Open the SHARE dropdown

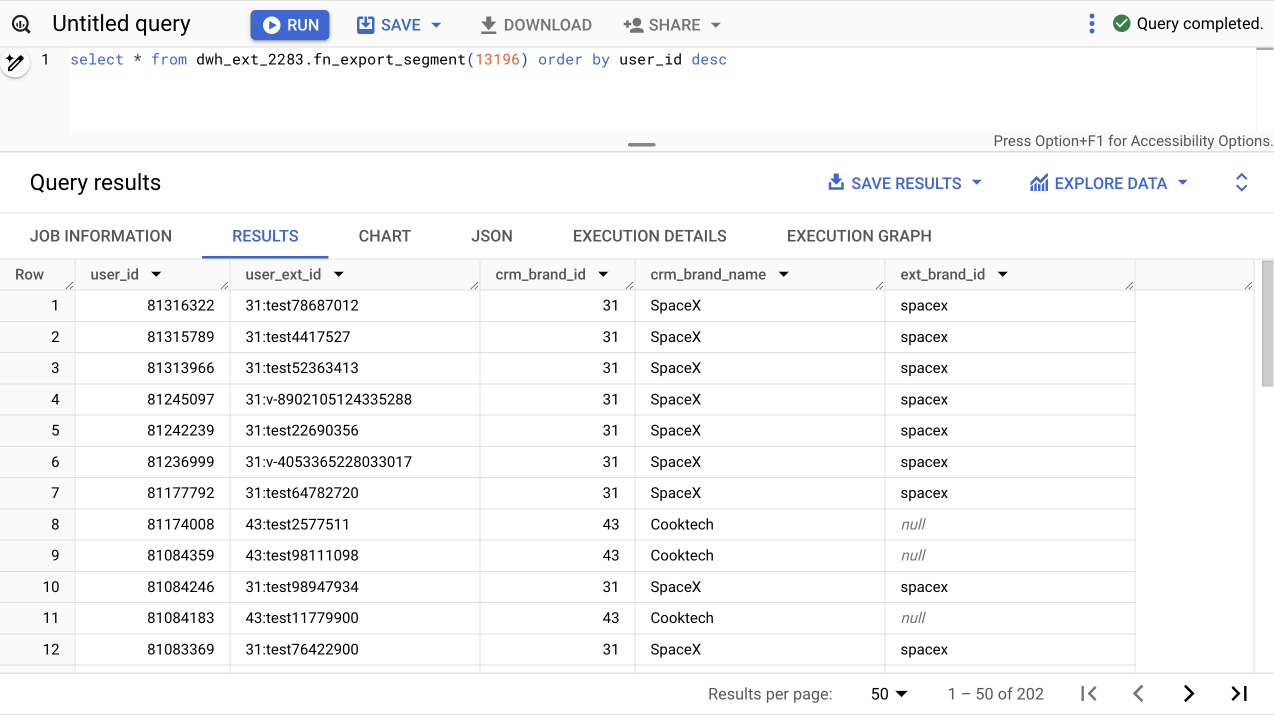tap(672, 25)
